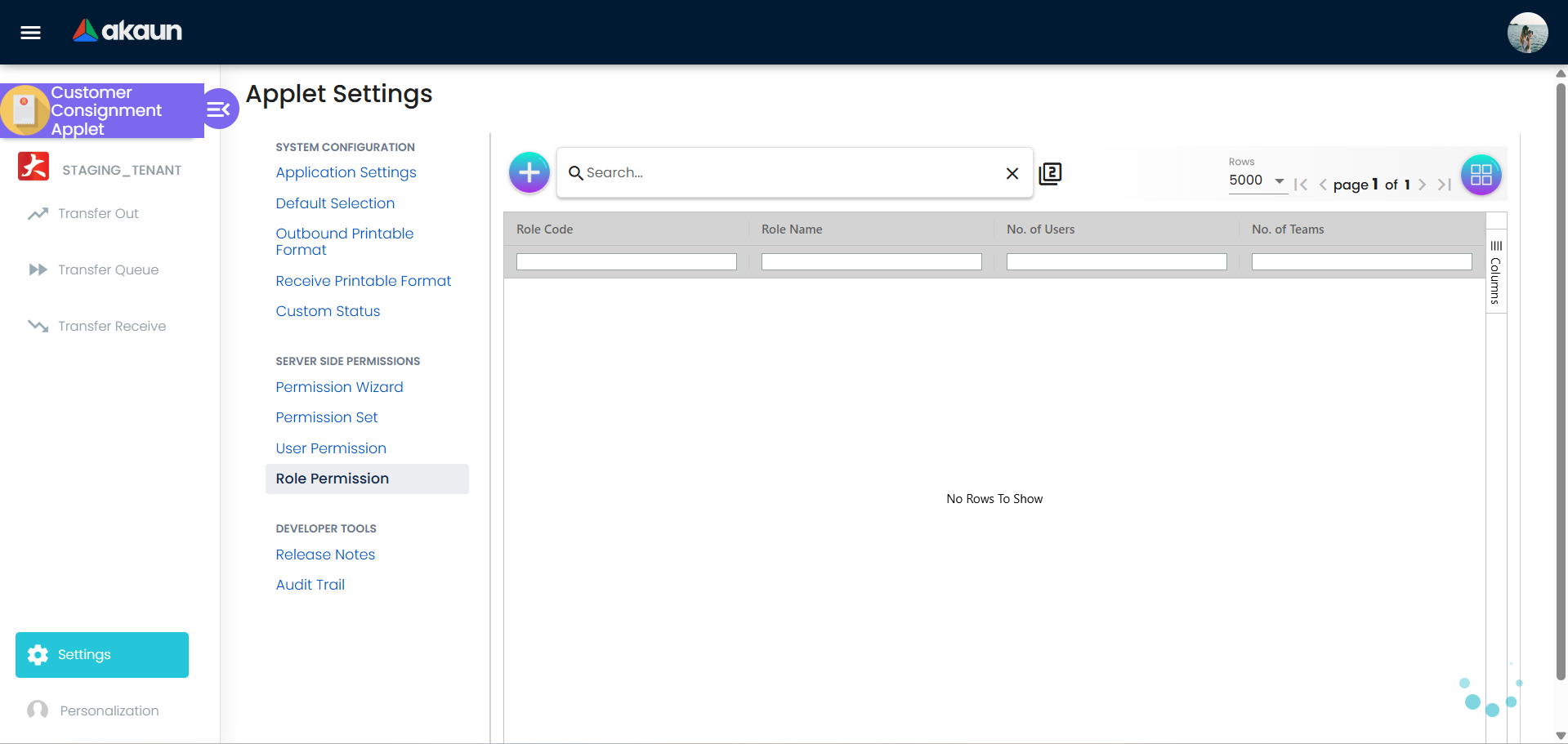Open Transfer Queue from the sidebar

point(108,270)
